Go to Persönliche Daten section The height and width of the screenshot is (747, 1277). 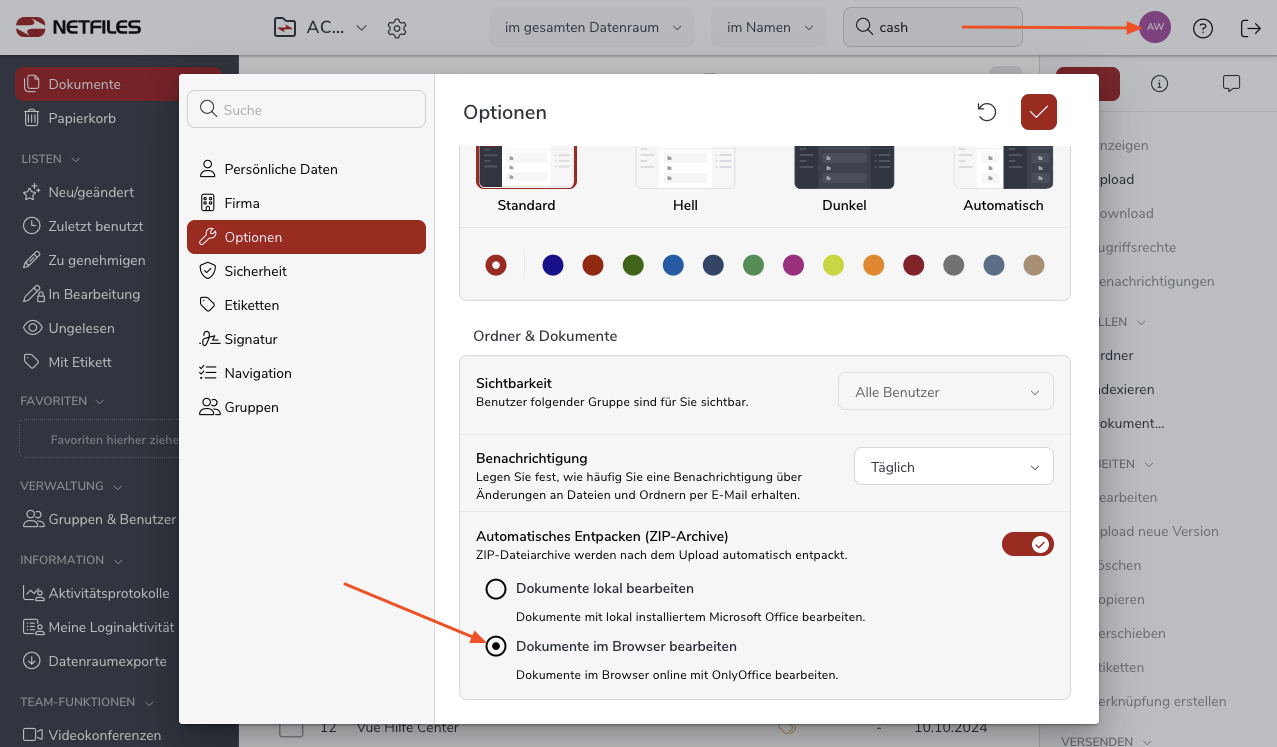280,169
